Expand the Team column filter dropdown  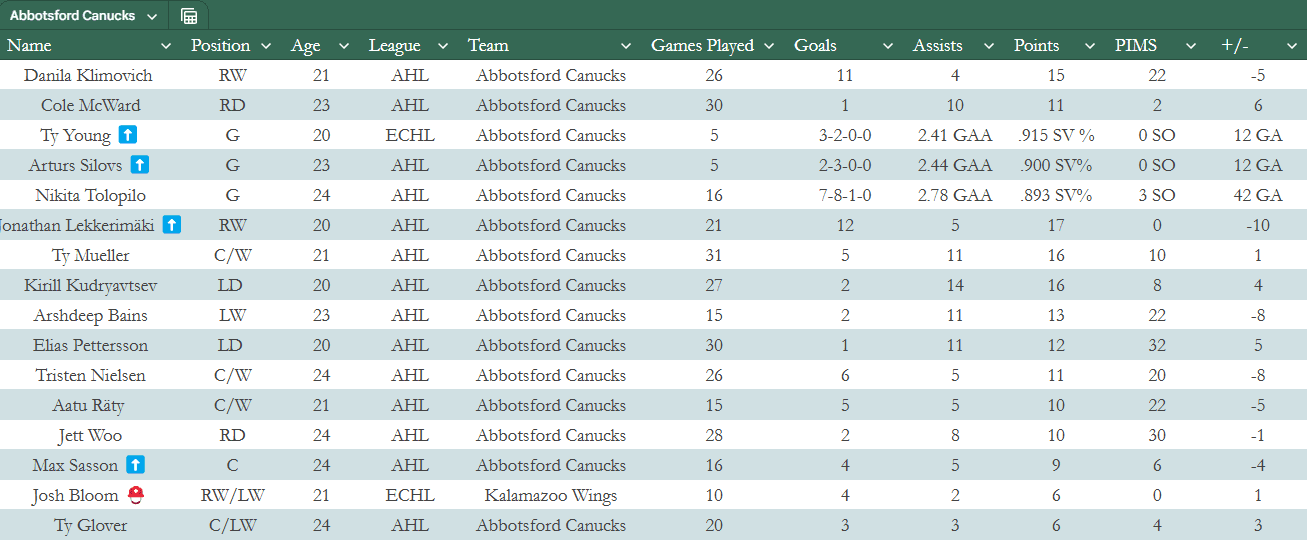tap(626, 46)
